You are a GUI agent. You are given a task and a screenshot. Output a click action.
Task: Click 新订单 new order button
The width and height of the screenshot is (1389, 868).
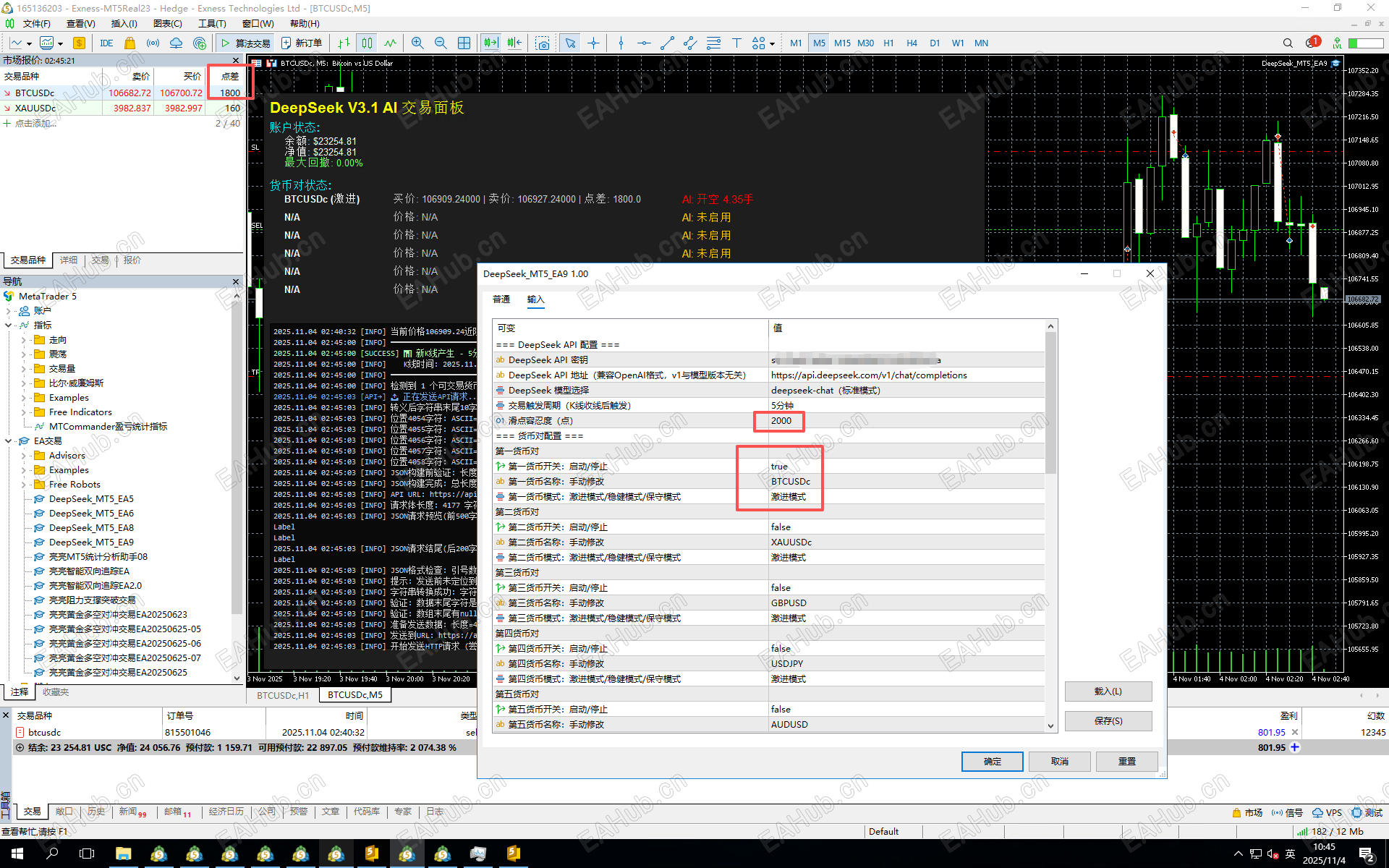[x=302, y=43]
